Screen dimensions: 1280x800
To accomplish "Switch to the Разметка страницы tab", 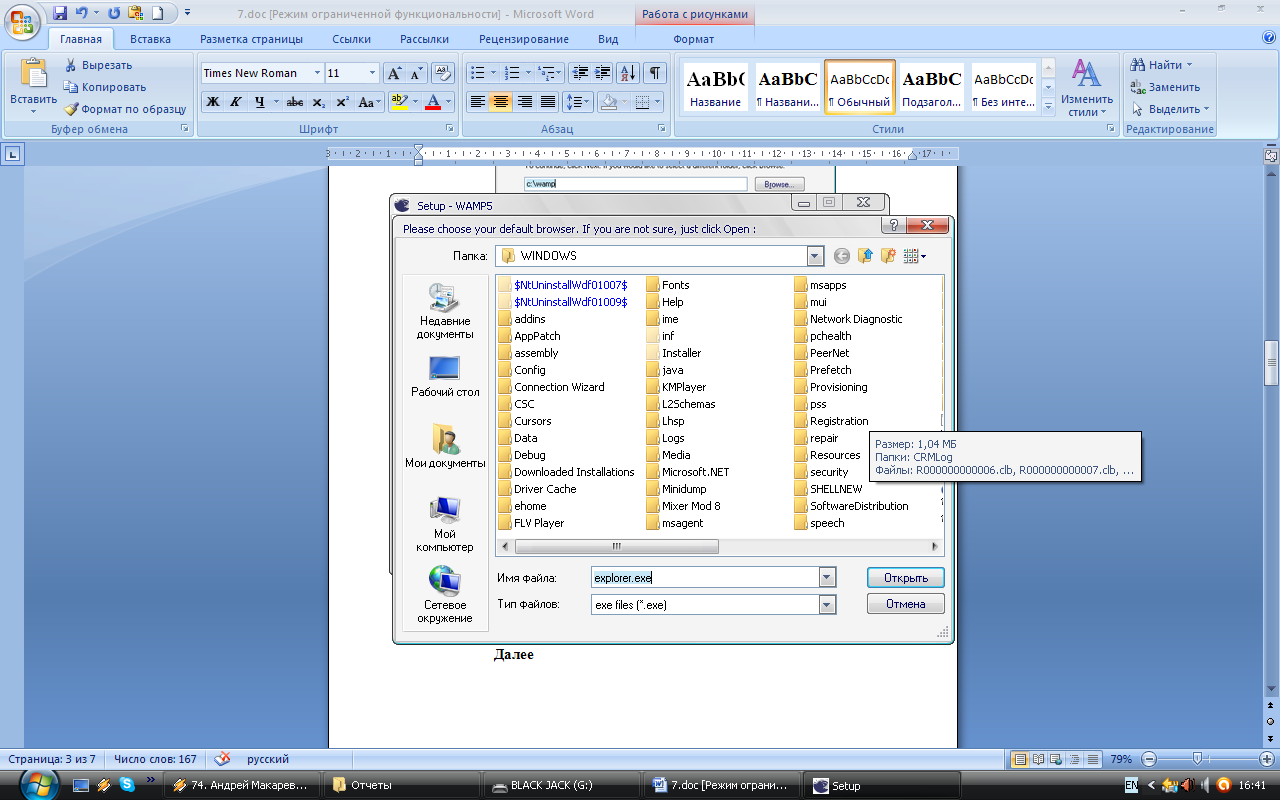I will click(251, 39).
